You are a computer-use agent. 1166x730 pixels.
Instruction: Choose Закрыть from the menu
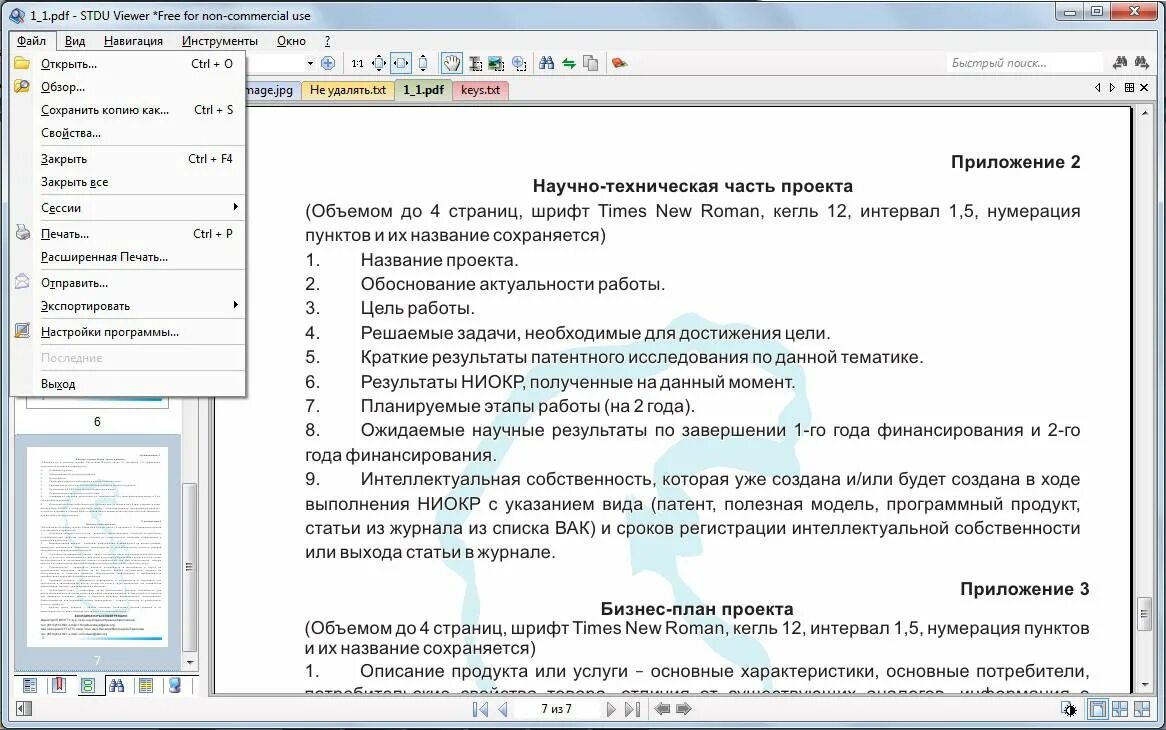point(128,159)
